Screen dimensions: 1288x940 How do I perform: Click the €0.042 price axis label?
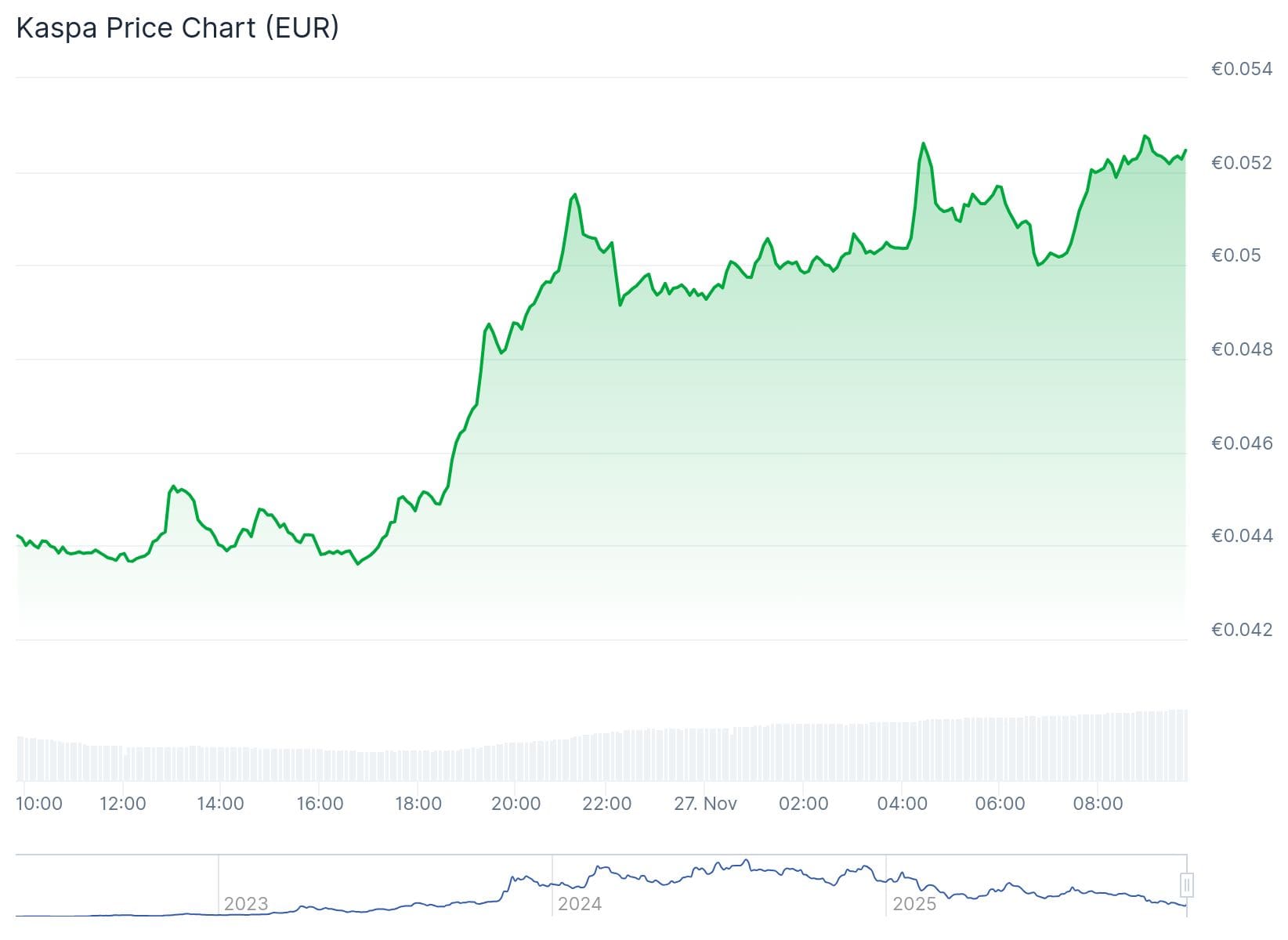click(1241, 630)
